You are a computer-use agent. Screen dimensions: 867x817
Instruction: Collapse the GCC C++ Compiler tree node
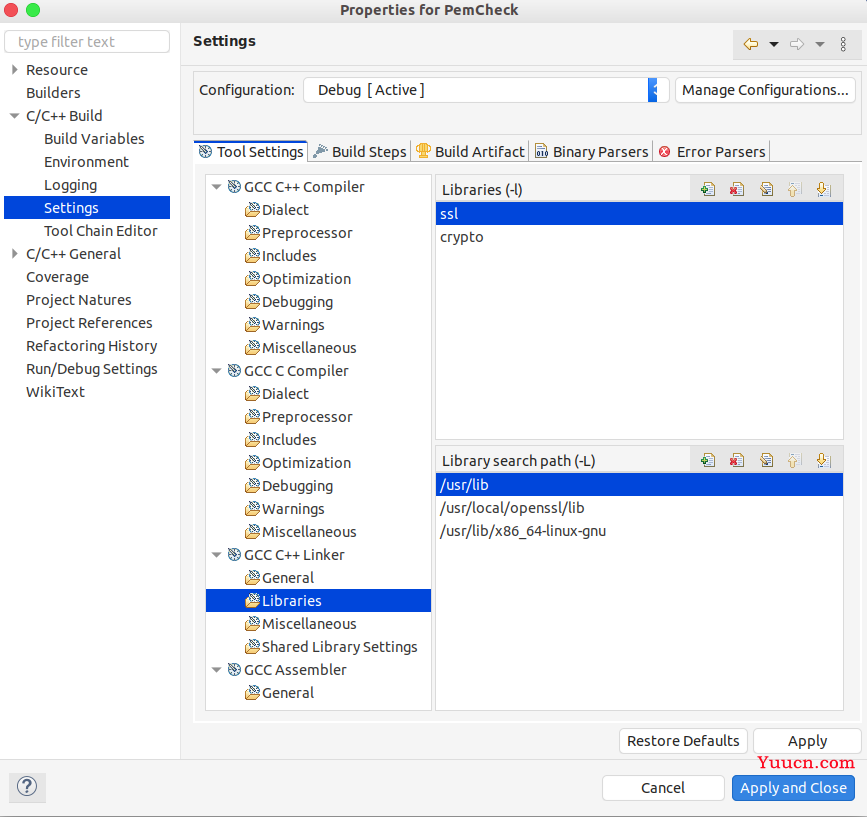(216, 187)
